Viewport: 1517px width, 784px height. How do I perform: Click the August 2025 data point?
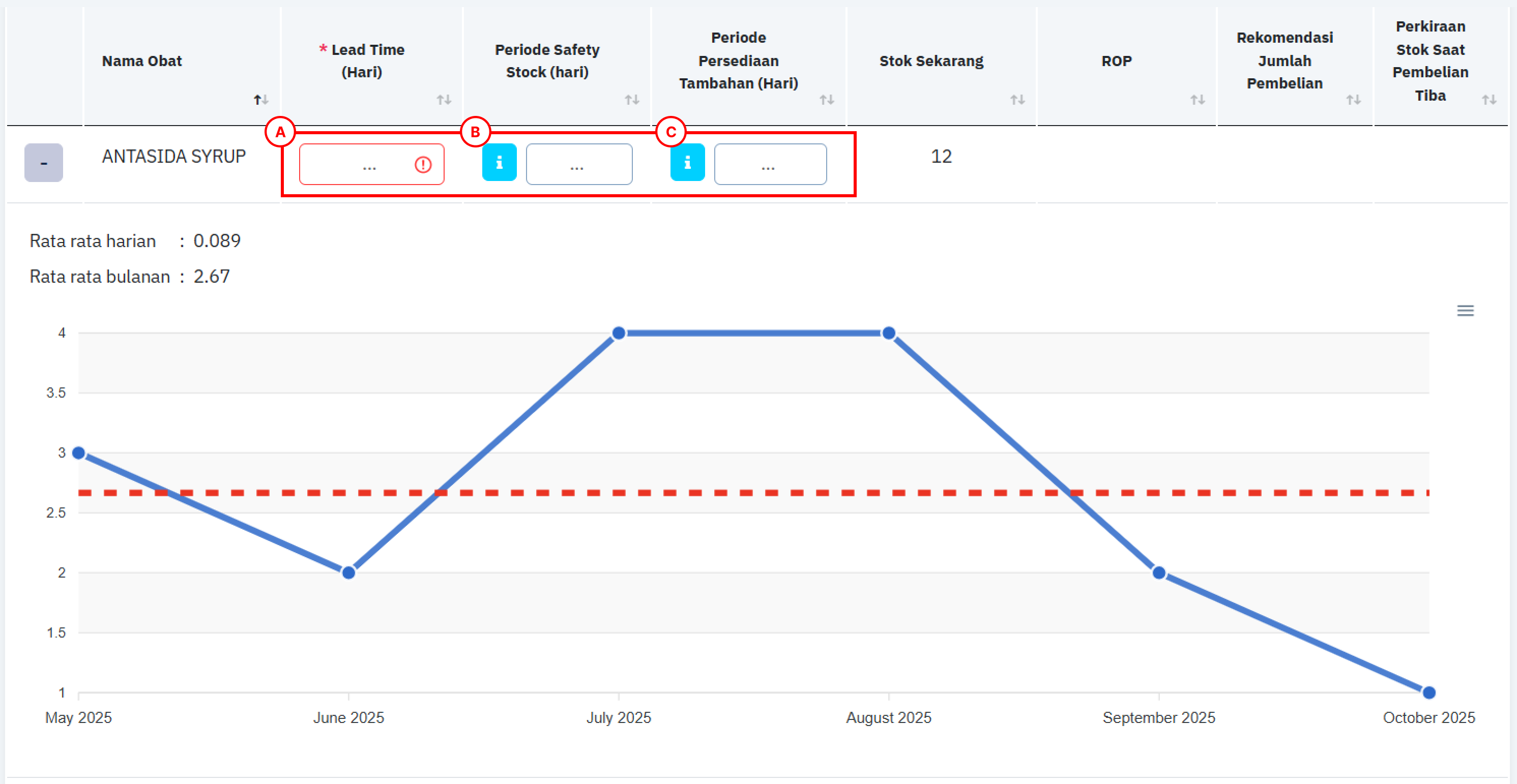[889, 333]
